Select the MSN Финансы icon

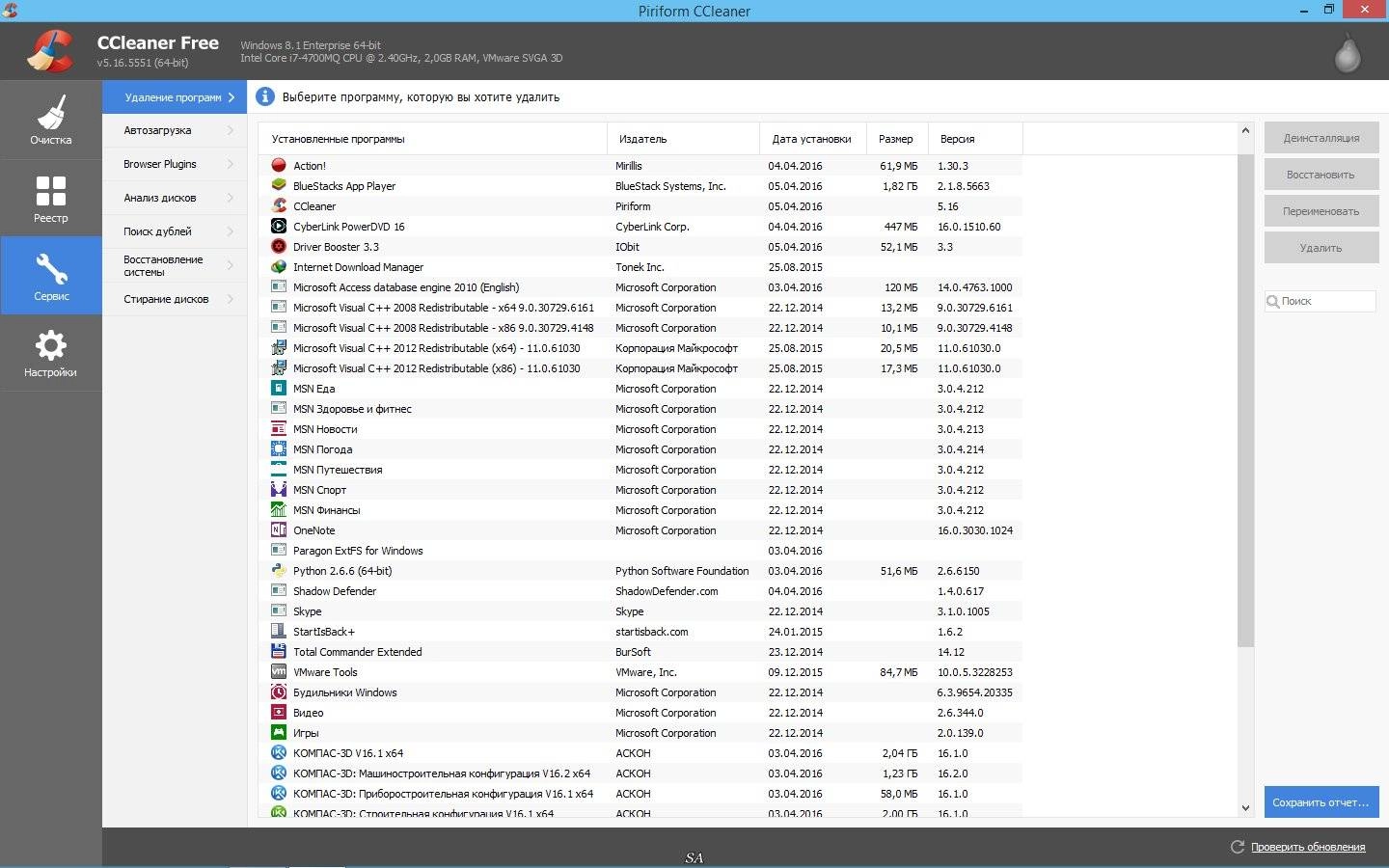pyautogui.click(x=279, y=509)
